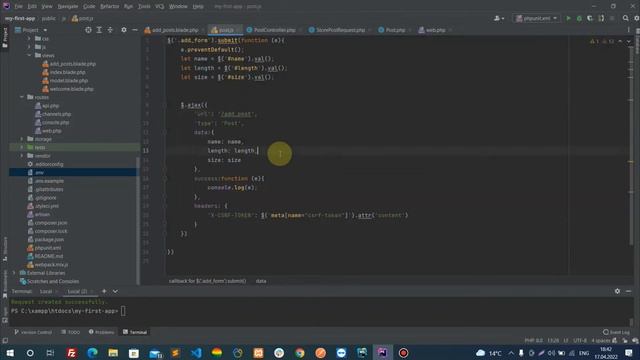Start debugging with the green bug icon
The height and width of the screenshot is (360, 640).
pyautogui.click(x=579, y=18)
